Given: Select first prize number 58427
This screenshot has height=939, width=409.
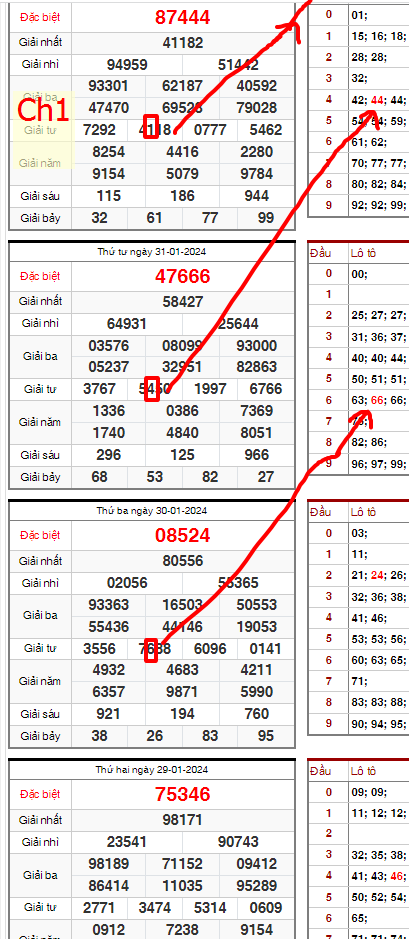Looking at the screenshot, I should pos(183,302).
